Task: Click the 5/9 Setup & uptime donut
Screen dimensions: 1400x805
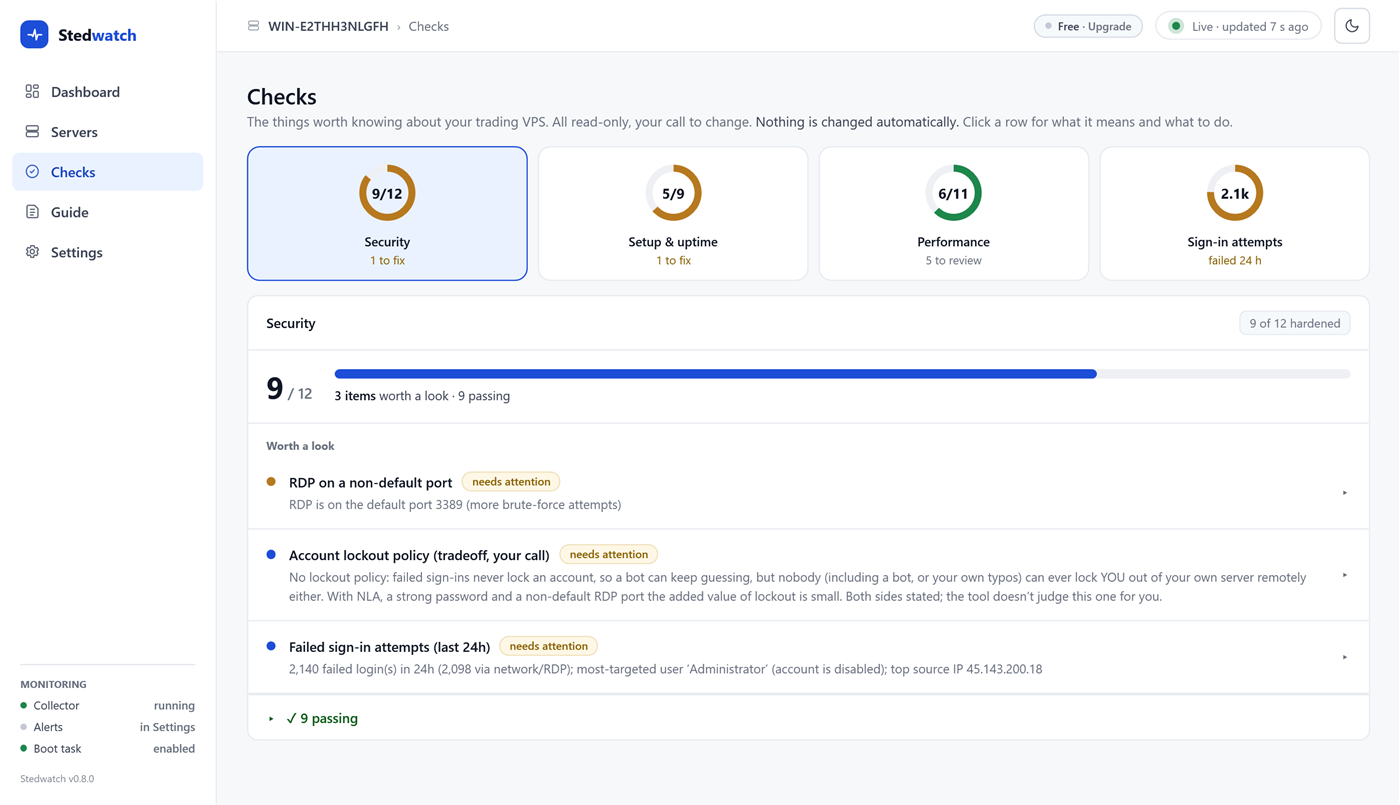Action: 673,193
